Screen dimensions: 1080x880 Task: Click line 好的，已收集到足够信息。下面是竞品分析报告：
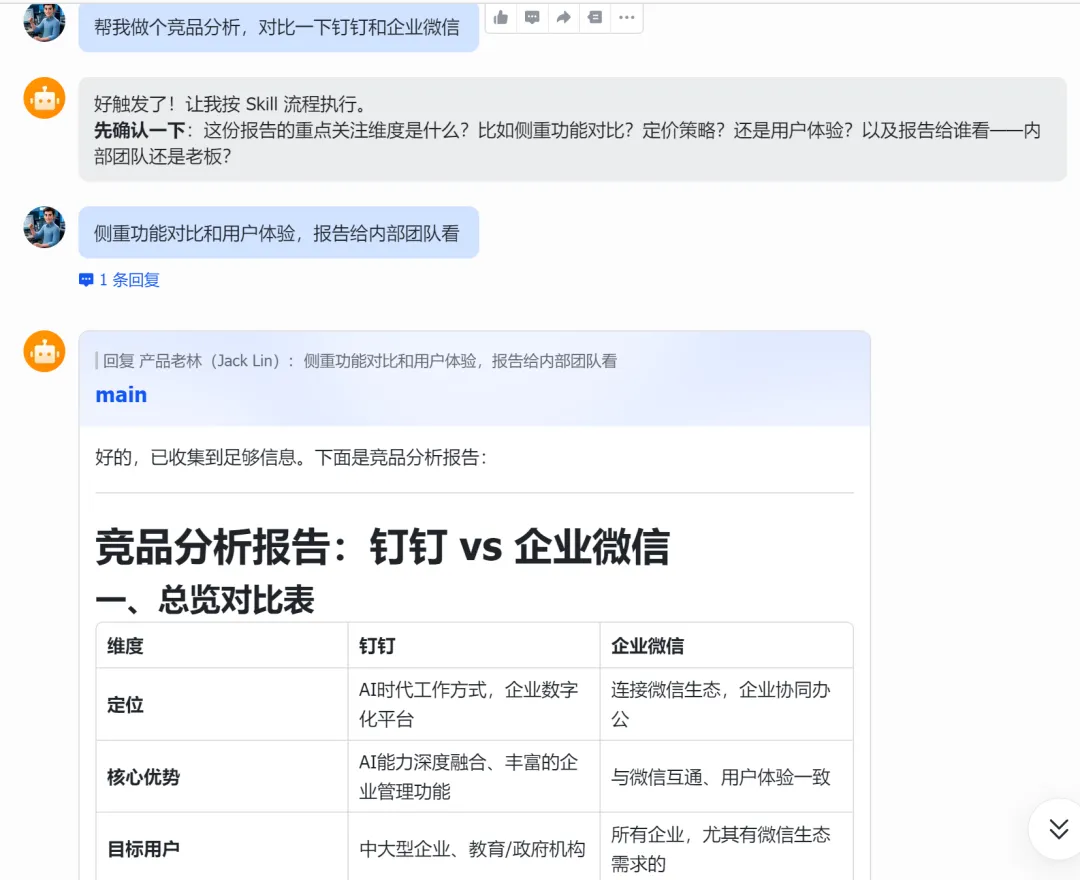(291, 457)
